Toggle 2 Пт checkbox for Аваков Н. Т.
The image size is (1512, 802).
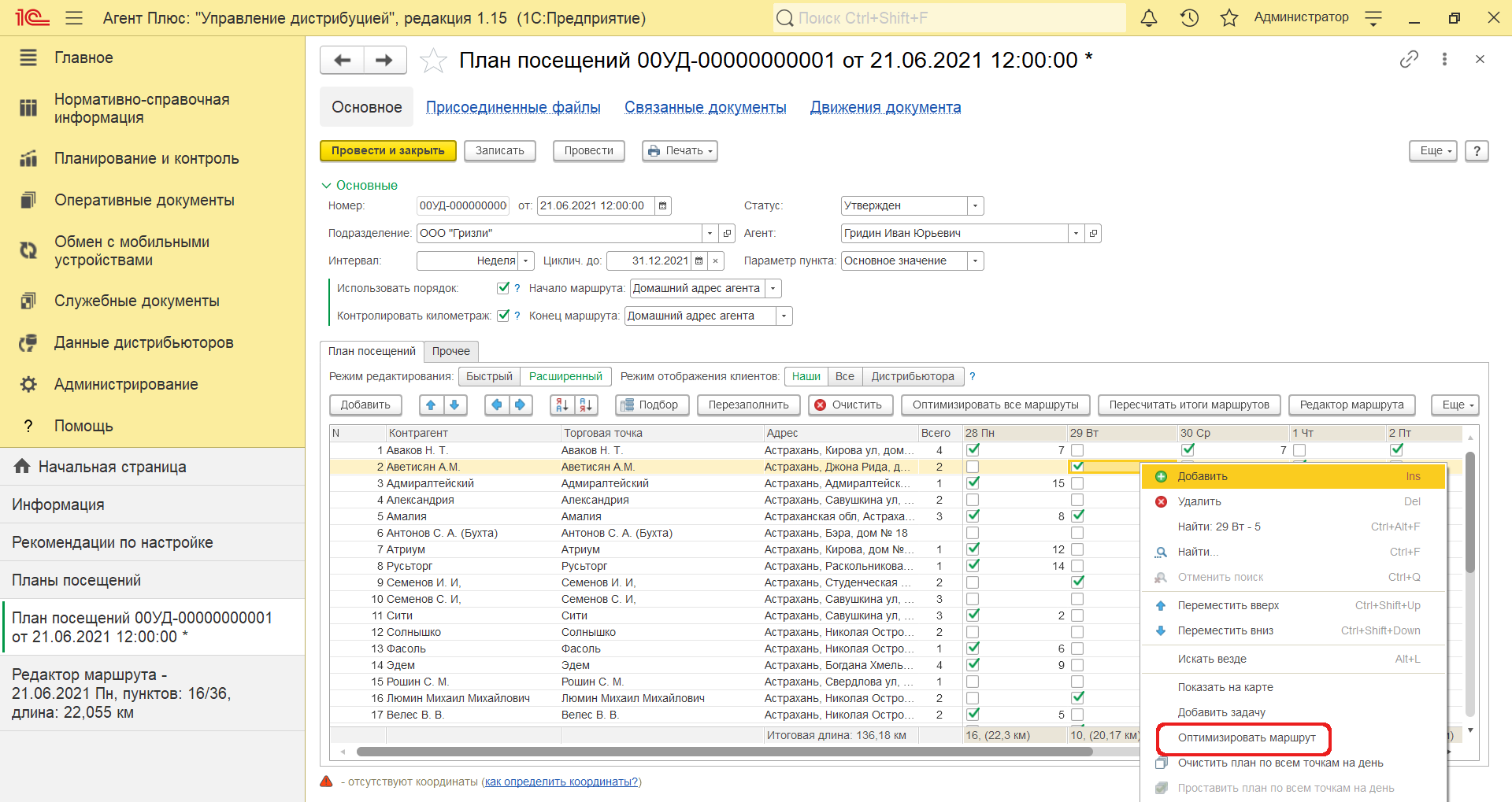click(x=1396, y=450)
